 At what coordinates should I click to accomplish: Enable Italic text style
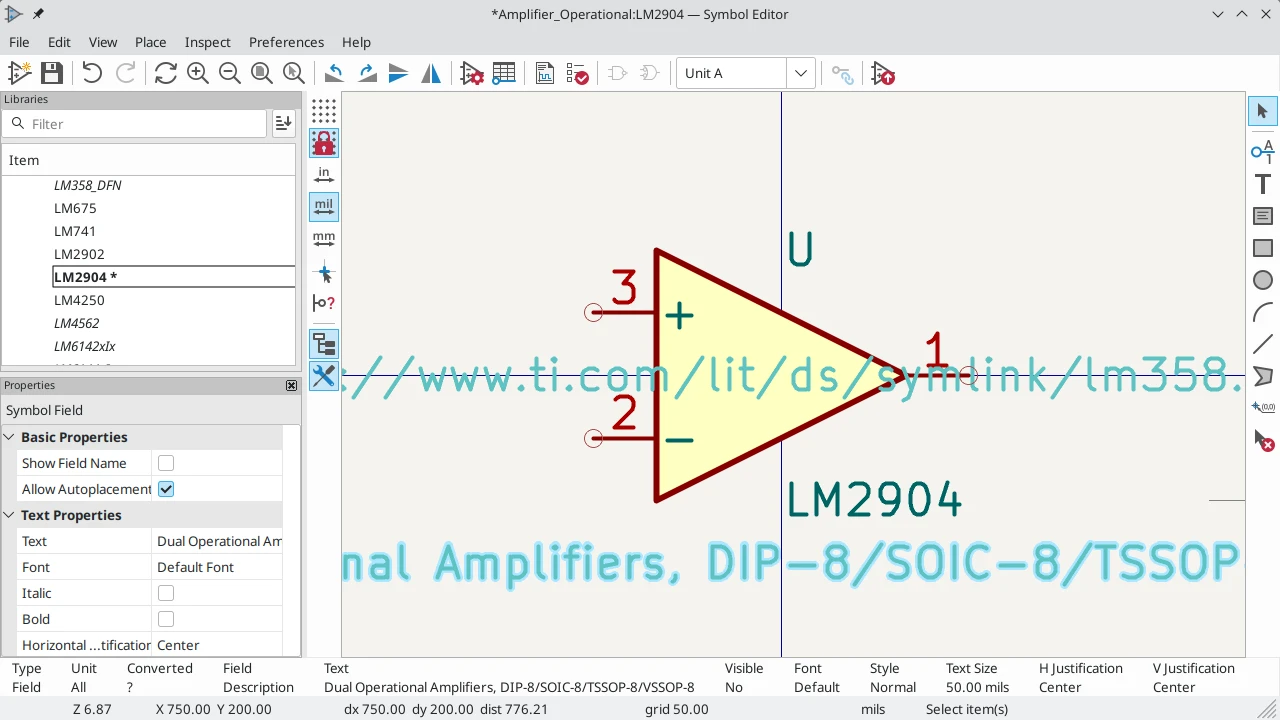pyautogui.click(x=166, y=593)
